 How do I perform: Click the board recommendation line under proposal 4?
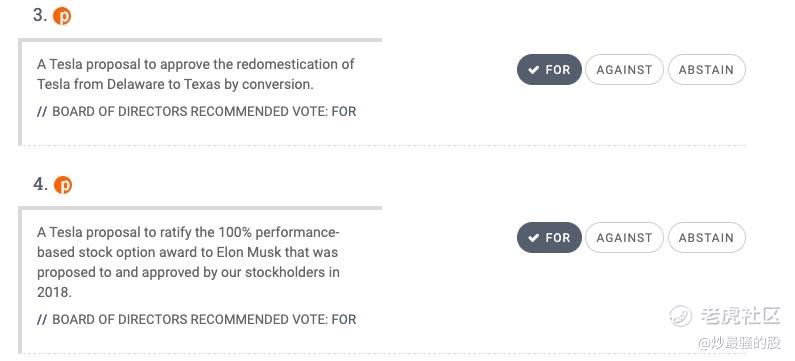[197, 319]
